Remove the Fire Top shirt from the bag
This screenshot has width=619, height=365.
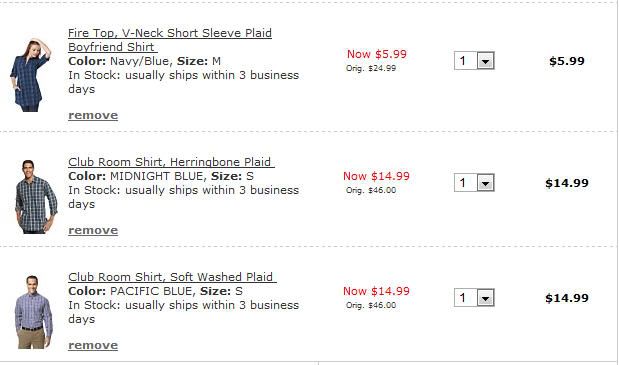click(x=93, y=115)
